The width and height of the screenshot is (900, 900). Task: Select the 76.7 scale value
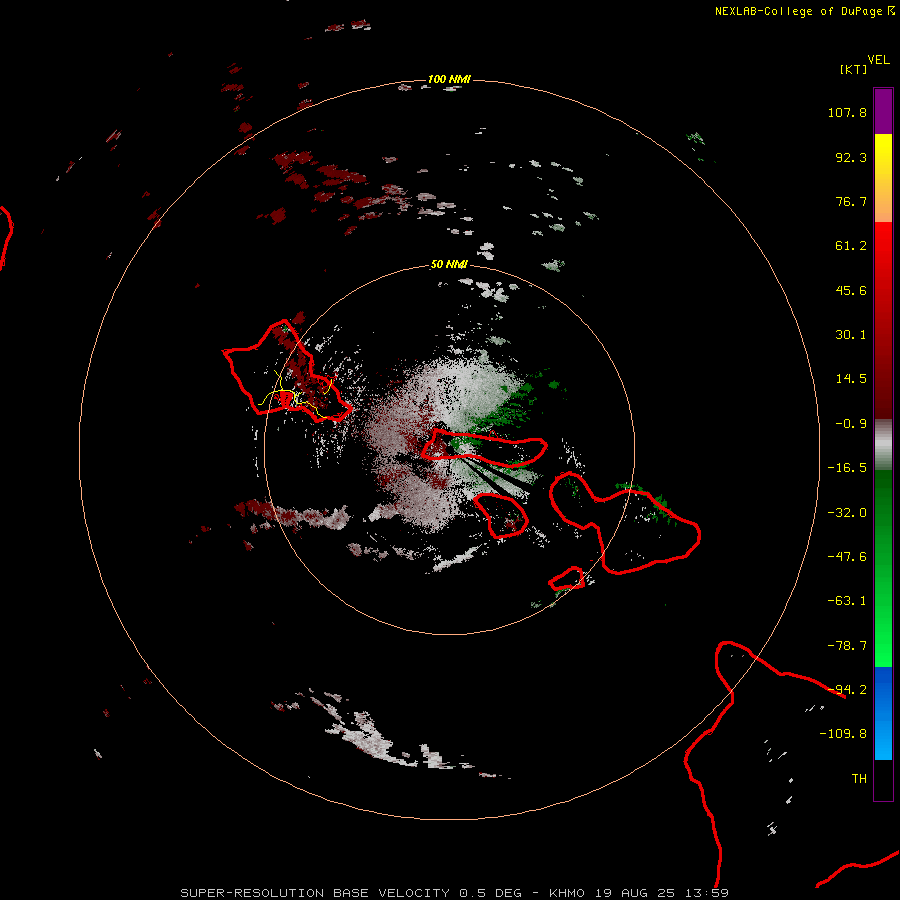(x=851, y=201)
